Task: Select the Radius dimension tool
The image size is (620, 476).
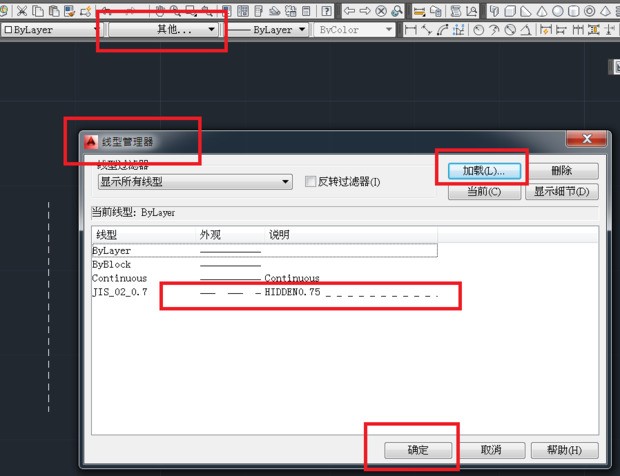Action: 478,30
